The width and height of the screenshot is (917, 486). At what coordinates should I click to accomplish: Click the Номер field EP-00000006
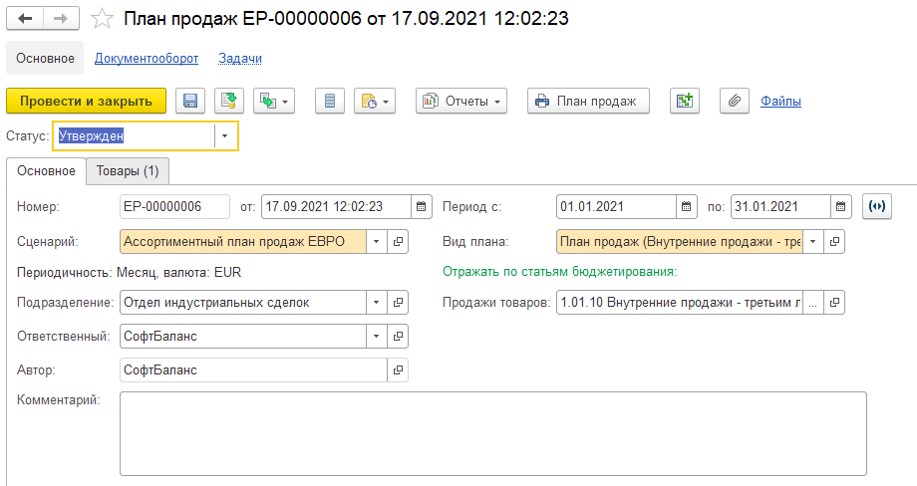174,206
